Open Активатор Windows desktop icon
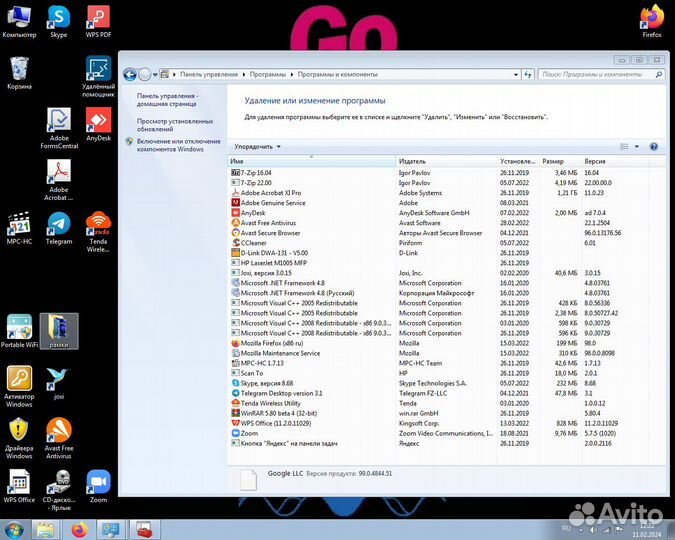Image resolution: width=675 pixels, height=540 pixels. coord(19,387)
